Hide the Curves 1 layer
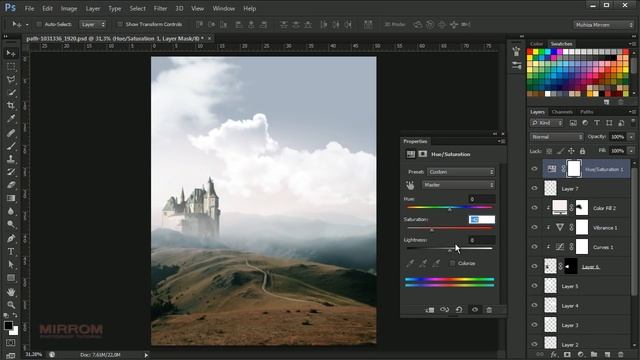Viewport: 640px width, 360px height. click(534, 247)
